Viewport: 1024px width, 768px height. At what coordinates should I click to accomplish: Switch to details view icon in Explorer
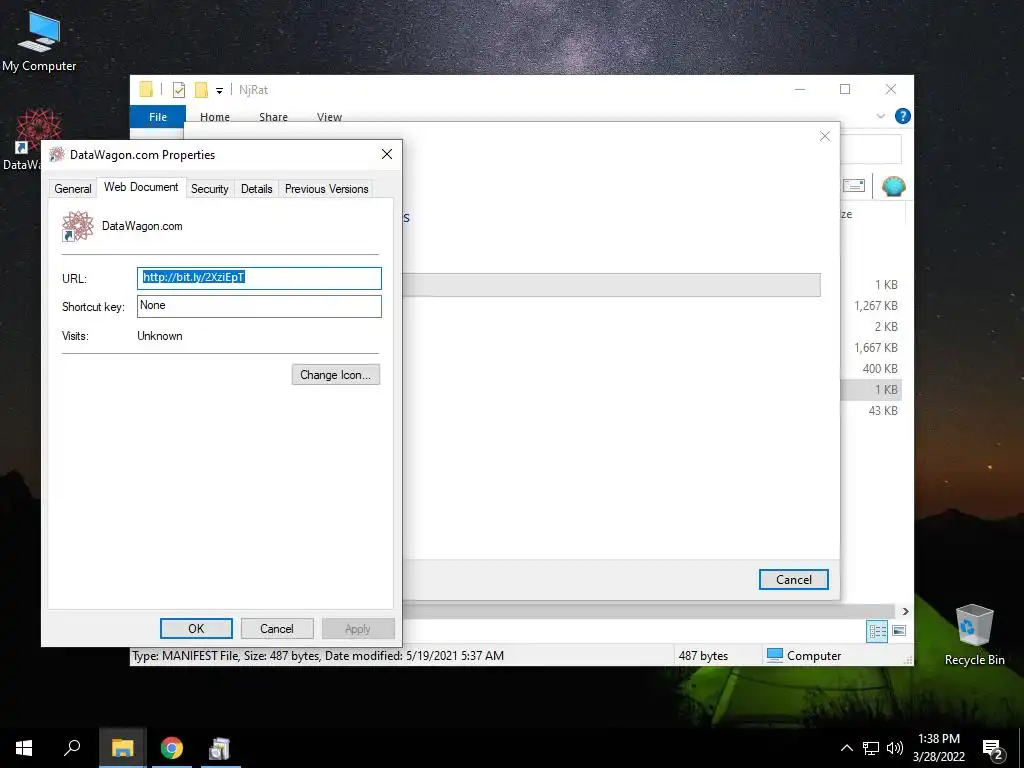click(x=877, y=631)
